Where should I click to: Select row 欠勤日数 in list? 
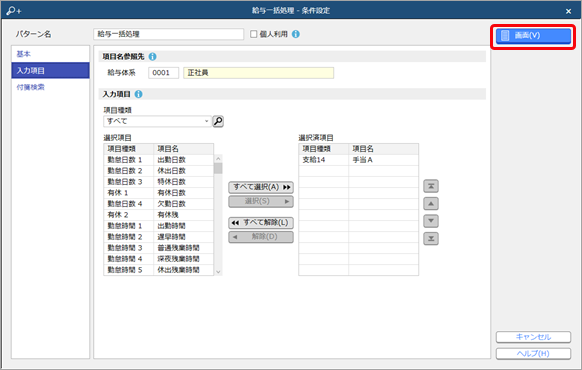click(158, 204)
